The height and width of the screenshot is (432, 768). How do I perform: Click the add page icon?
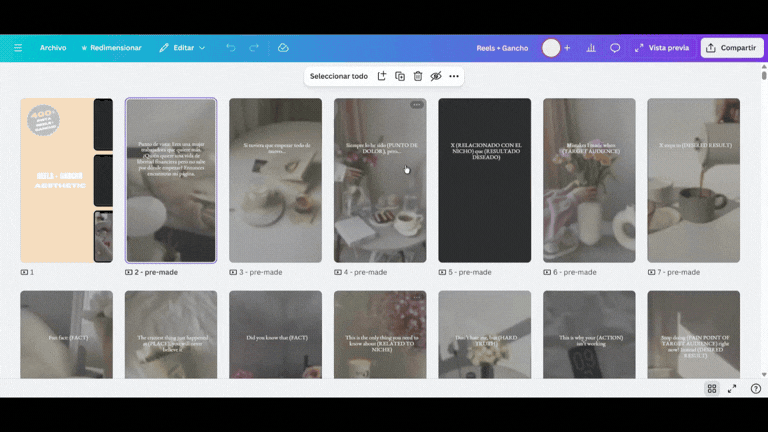click(381, 76)
